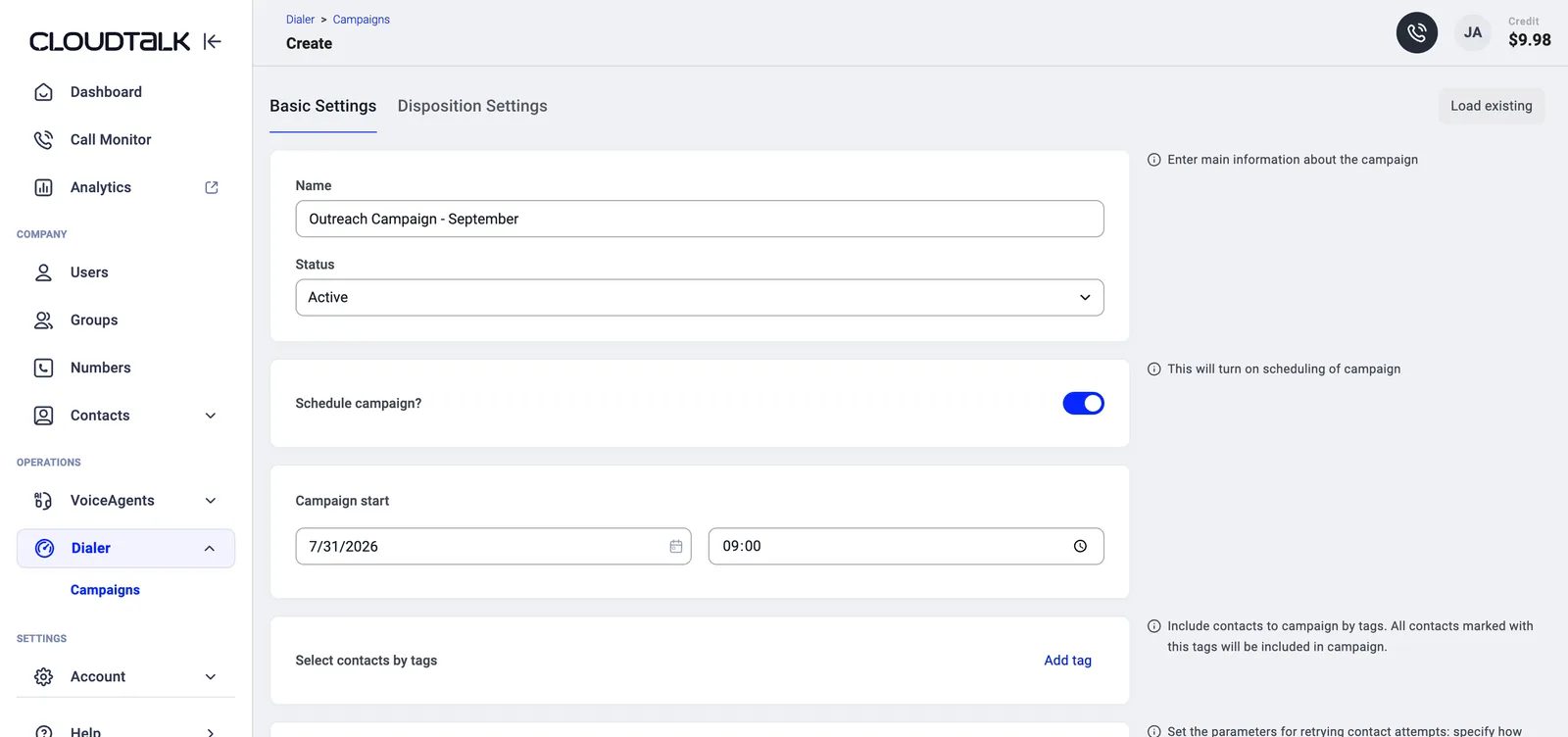Image resolution: width=1568 pixels, height=737 pixels.
Task: Click the Dashboard home icon
Action: coord(43,92)
